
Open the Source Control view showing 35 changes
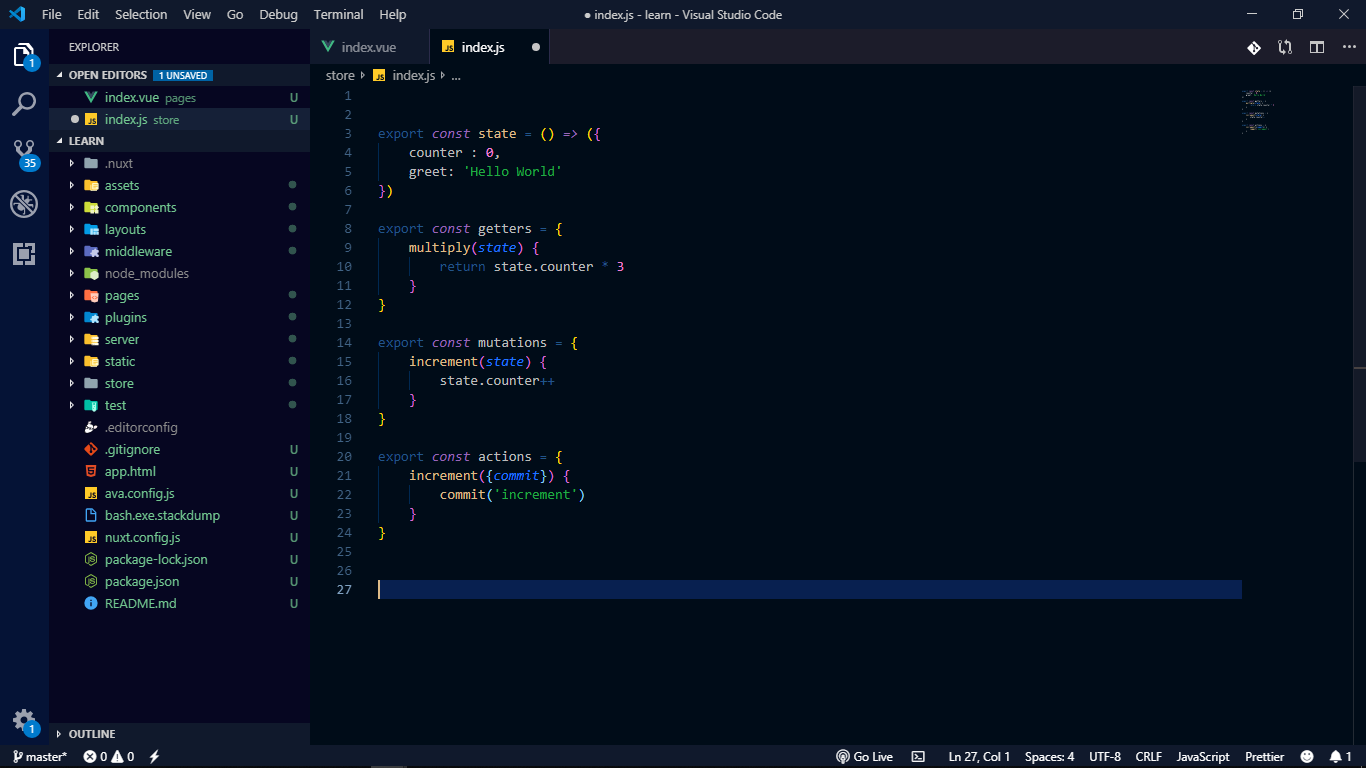click(24, 153)
